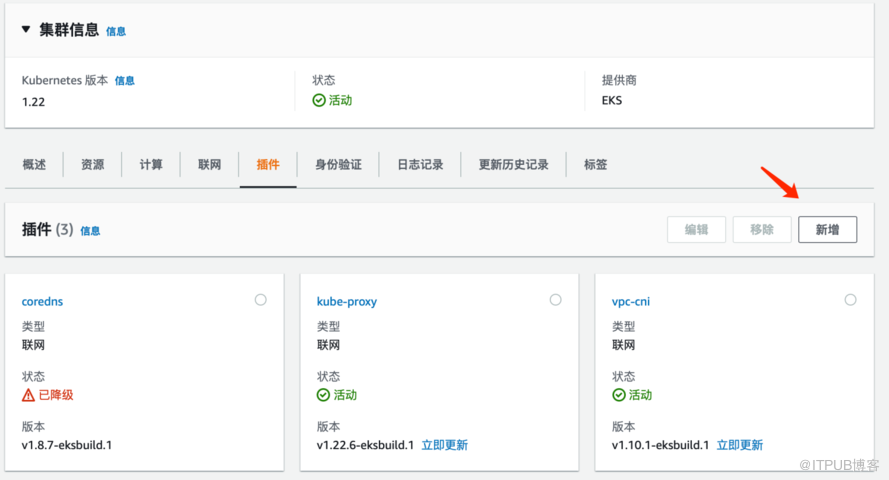Open 信息 link next to Kubernetes 版本
The width and height of the screenshot is (889, 480).
click(124, 81)
